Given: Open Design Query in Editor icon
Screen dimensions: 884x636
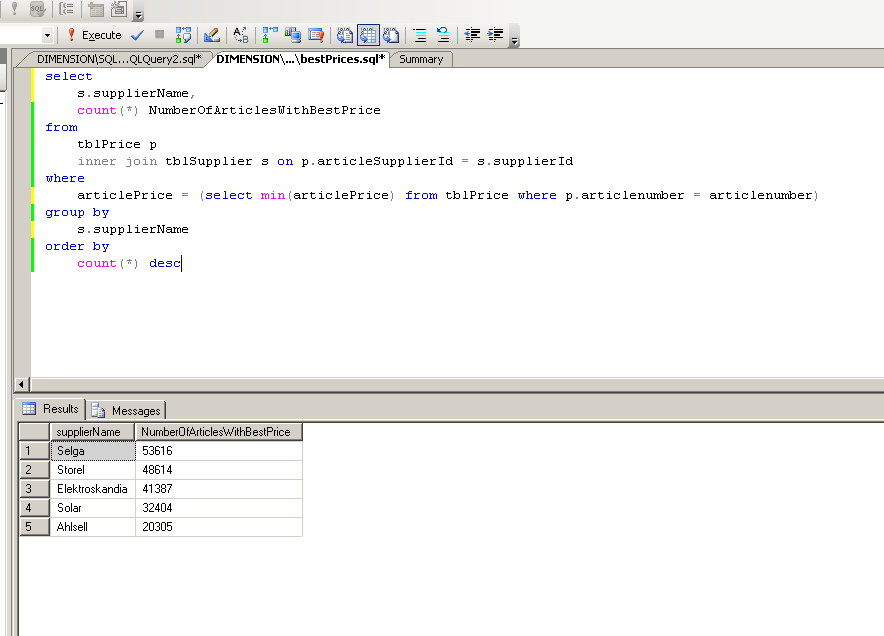Looking at the screenshot, I should 212,35.
